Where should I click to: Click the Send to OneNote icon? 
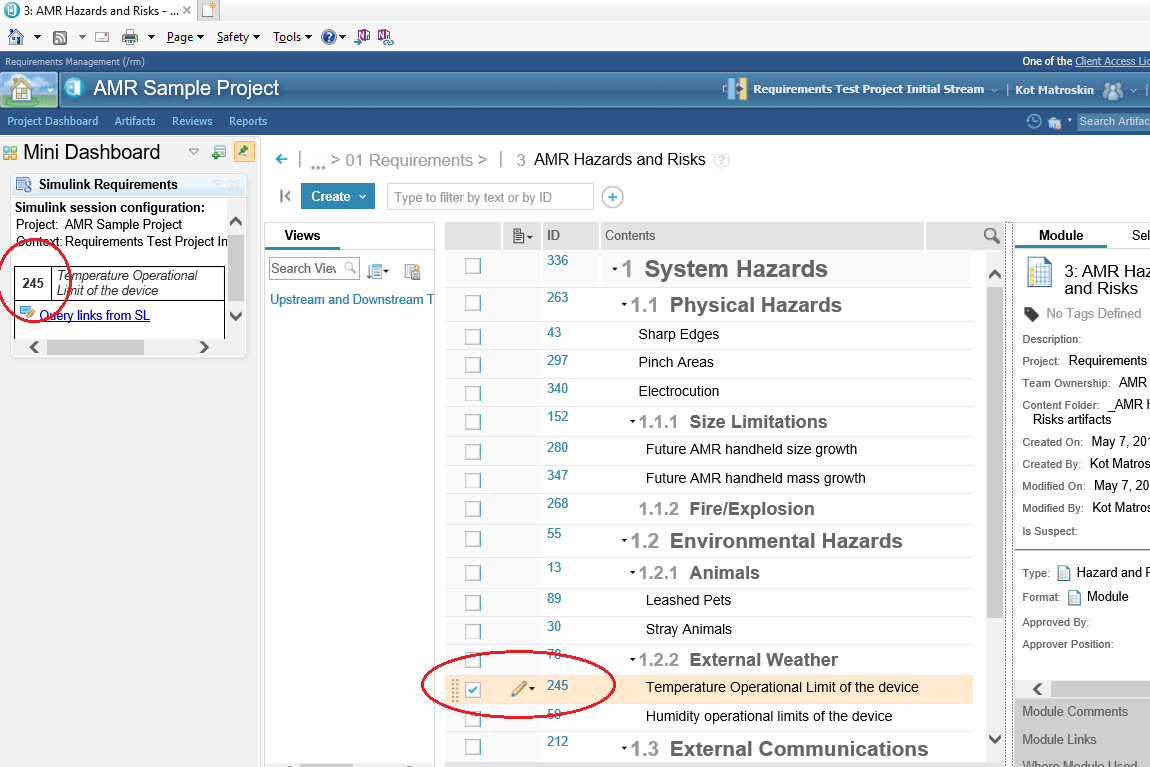[x=362, y=37]
